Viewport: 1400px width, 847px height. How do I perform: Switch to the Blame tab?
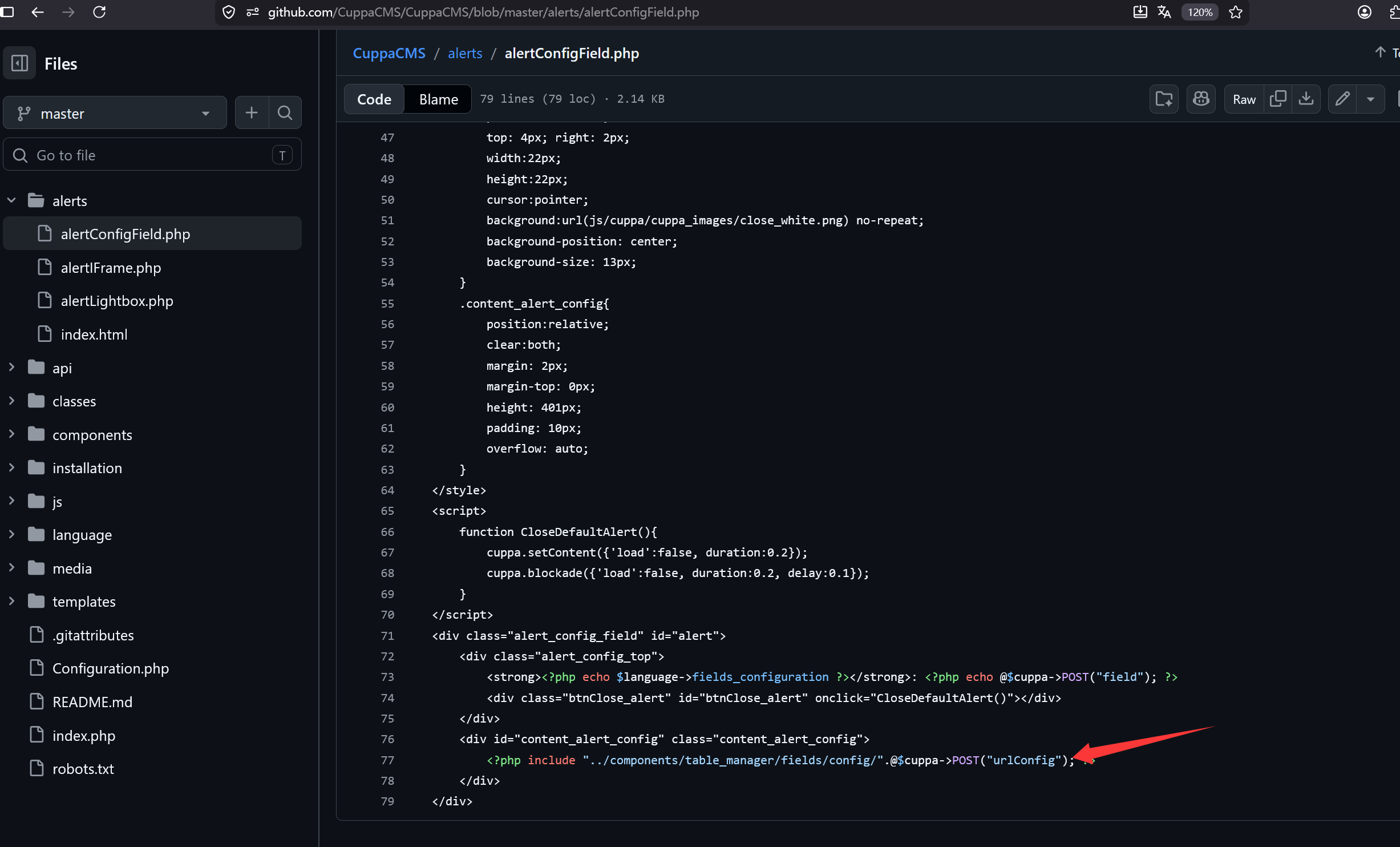point(438,99)
